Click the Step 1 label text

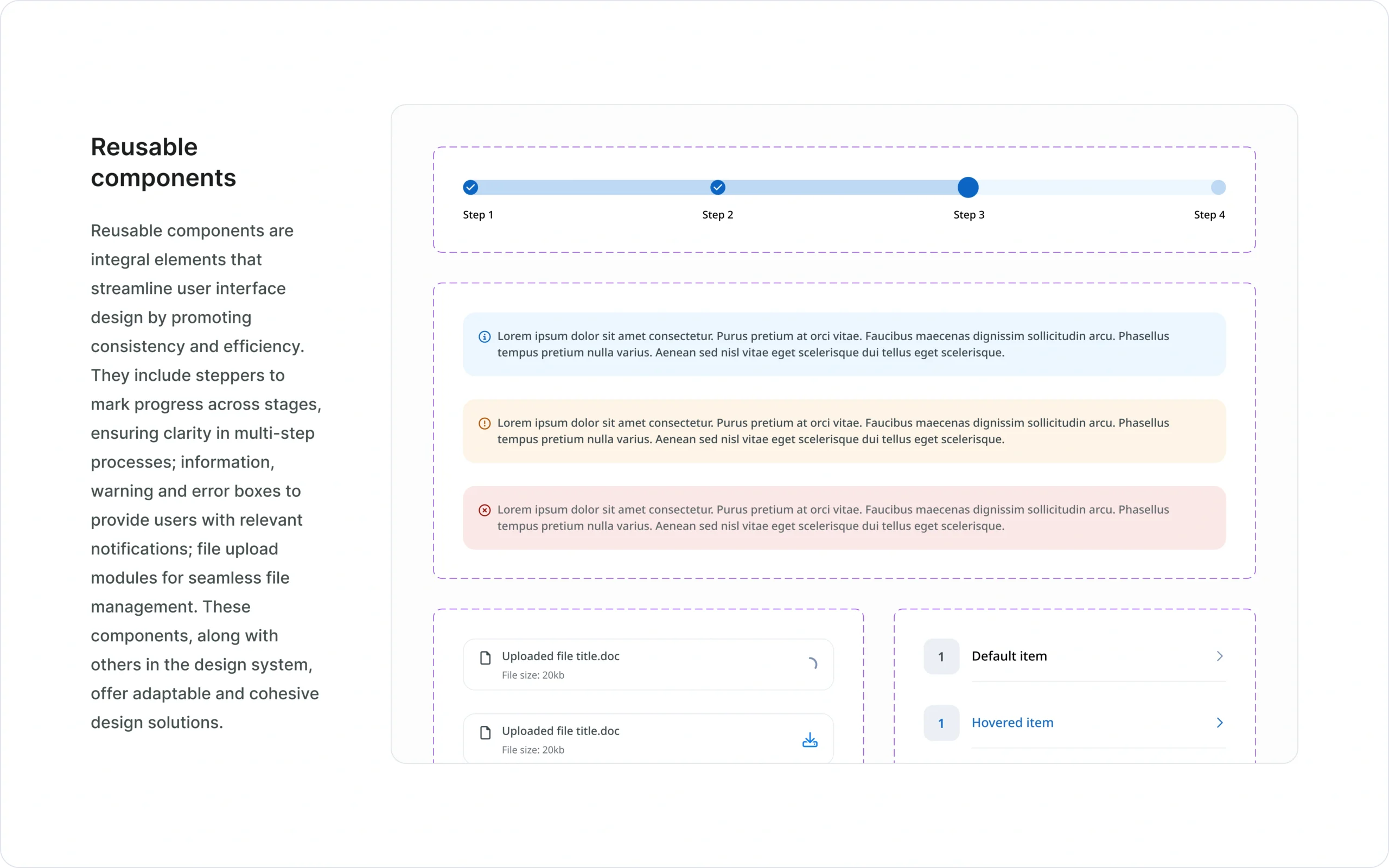477,214
